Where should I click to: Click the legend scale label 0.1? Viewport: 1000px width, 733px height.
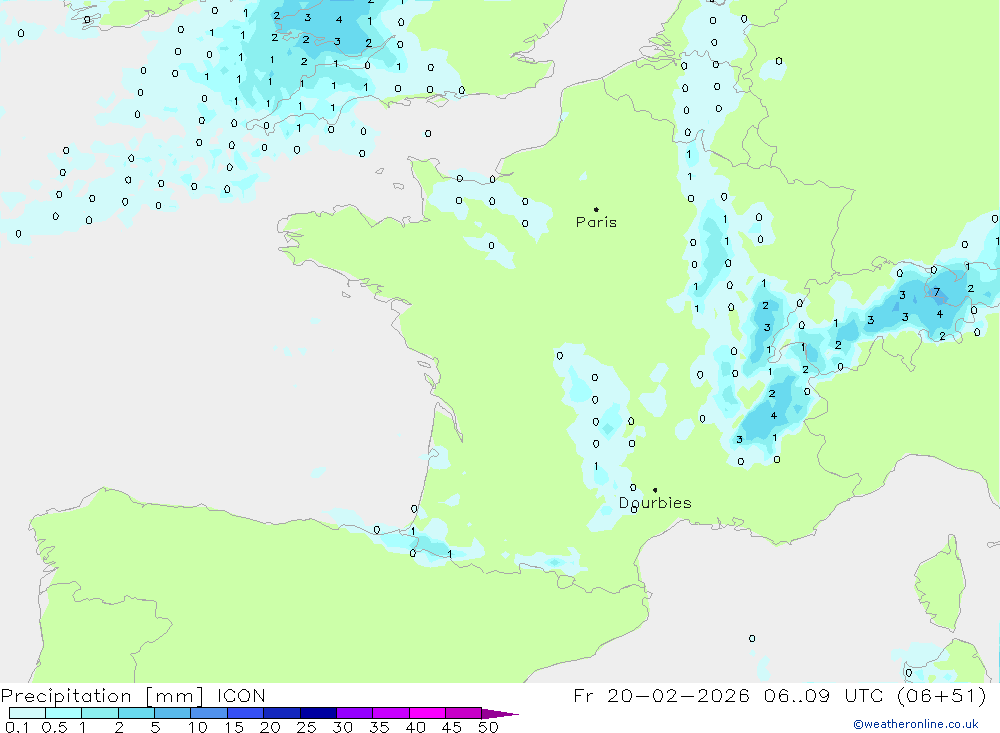click(17, 727)
